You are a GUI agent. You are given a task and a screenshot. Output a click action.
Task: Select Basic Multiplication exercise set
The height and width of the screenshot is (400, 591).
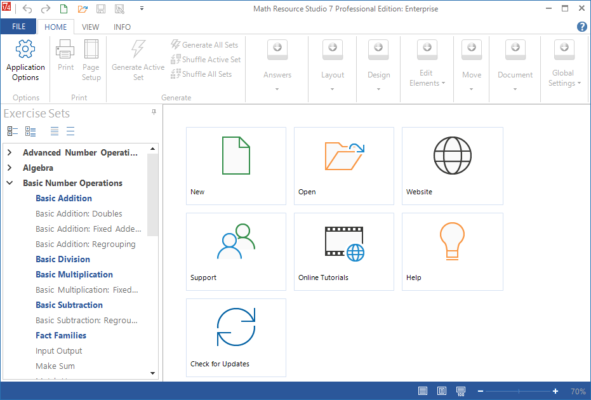[x=74, y=274]
